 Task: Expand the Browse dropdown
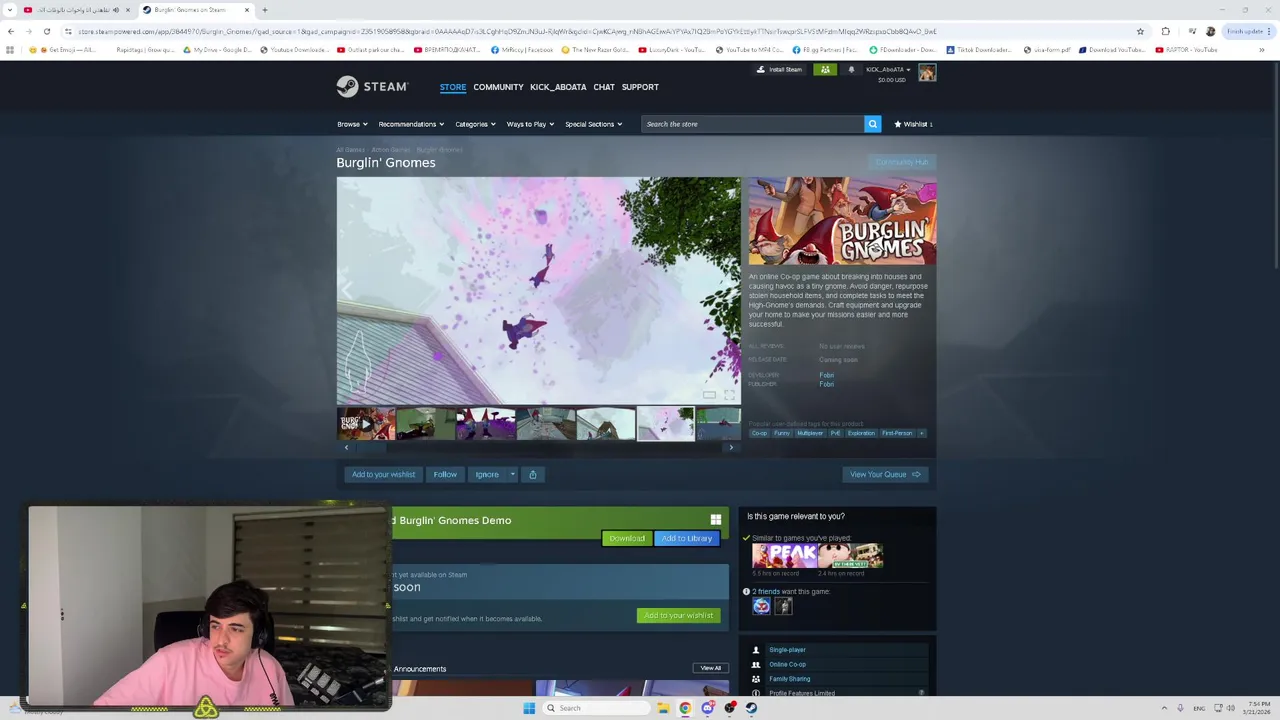pyautogui.click(x=352, y=124)
